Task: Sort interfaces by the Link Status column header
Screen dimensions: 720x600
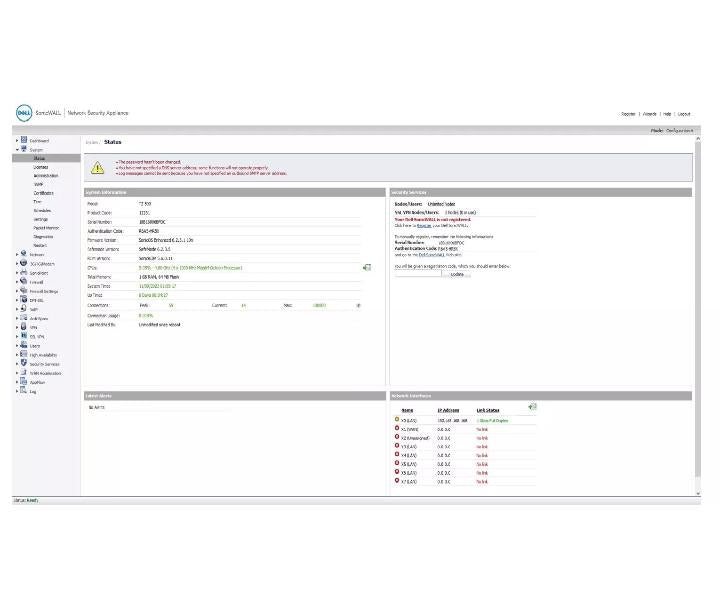Action: pyautogui.click(x=488, y=410)
